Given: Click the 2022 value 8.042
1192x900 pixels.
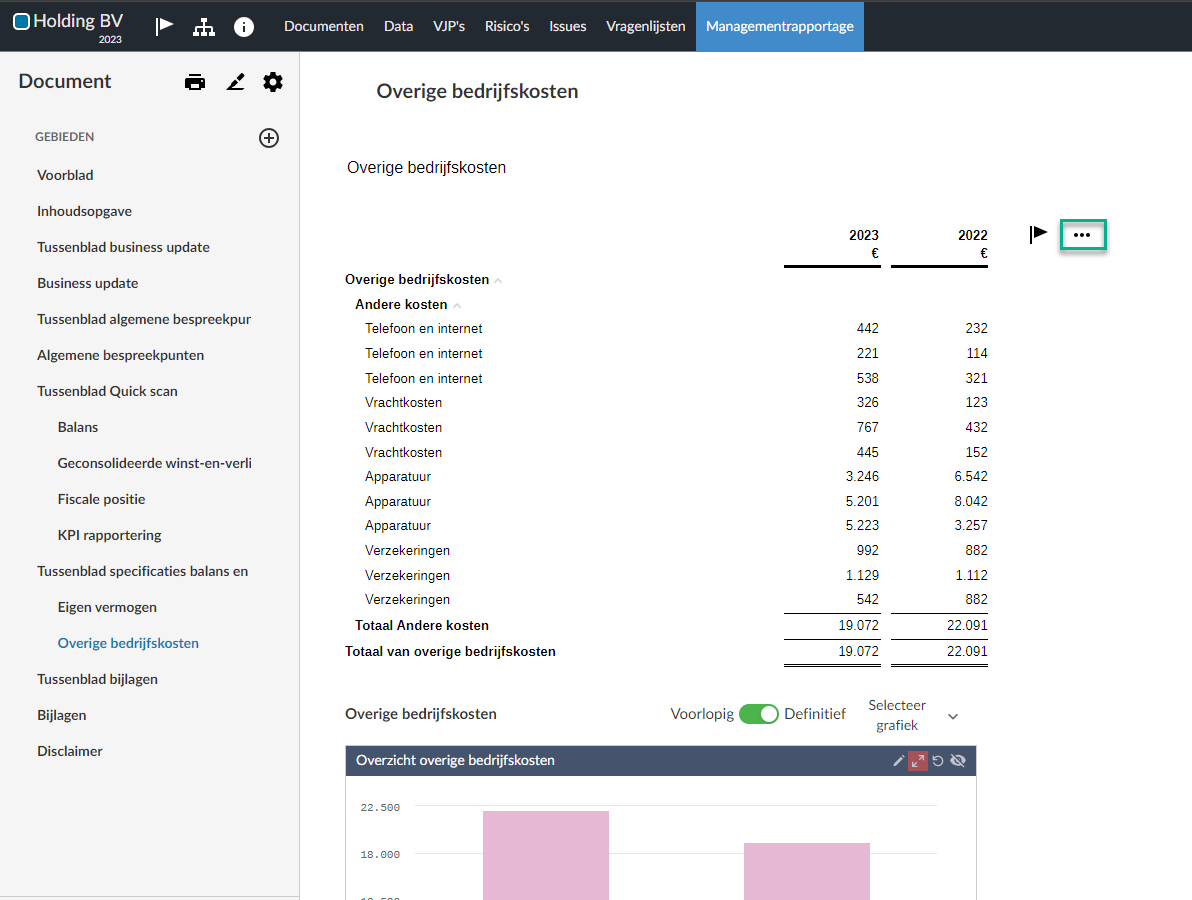Looking at the screenshot, I should click(971, 502).
